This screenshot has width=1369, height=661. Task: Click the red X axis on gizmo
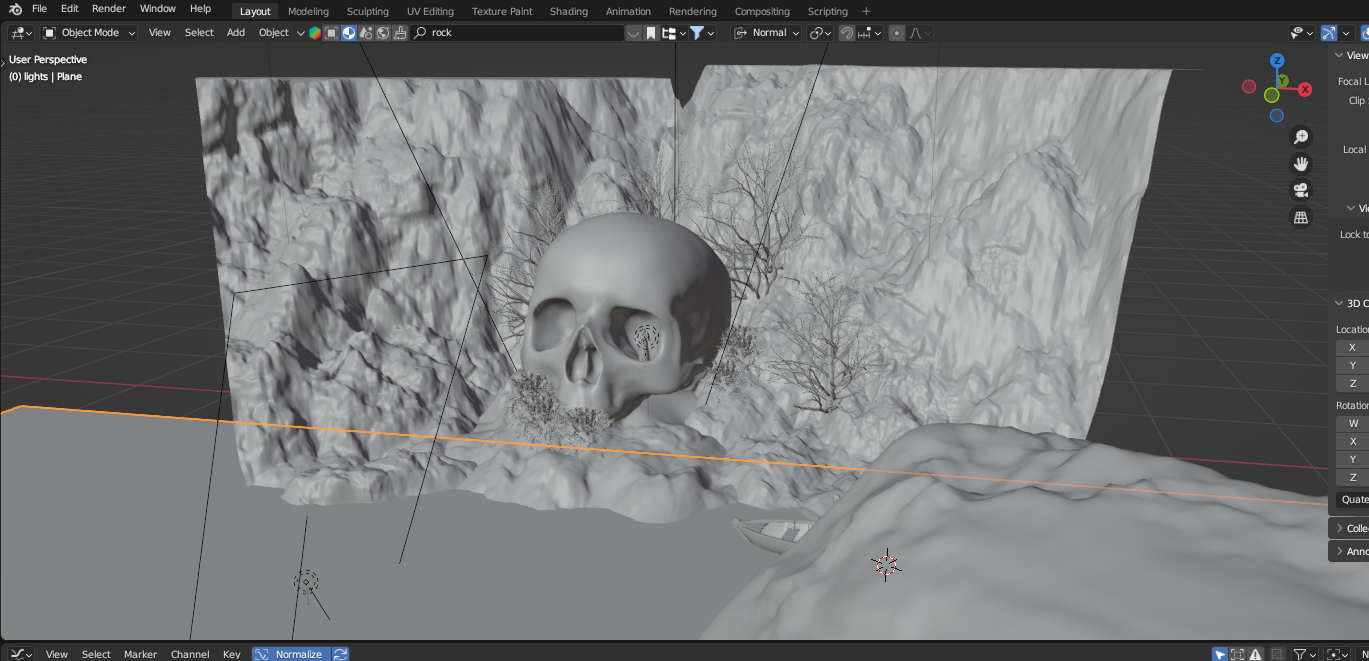click(x=1305, y=89)
